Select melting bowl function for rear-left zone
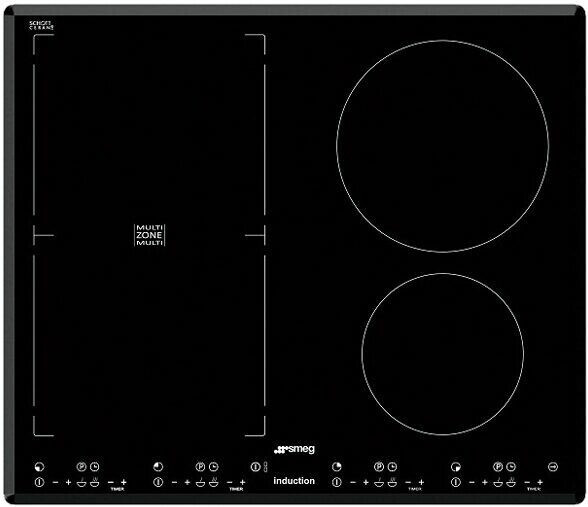 click(x=200, y=483)
